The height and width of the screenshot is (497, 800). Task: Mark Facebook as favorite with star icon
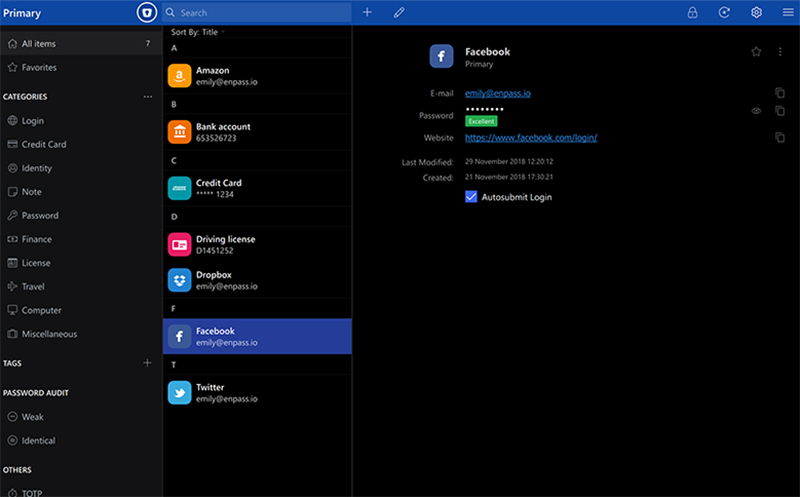pyautogui.click(x=756, y=52)
